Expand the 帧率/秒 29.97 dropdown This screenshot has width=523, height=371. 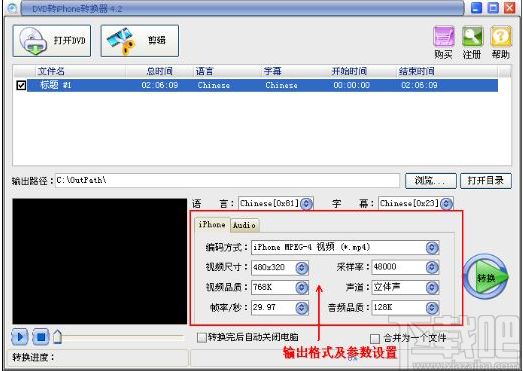(x=302, y=308)
